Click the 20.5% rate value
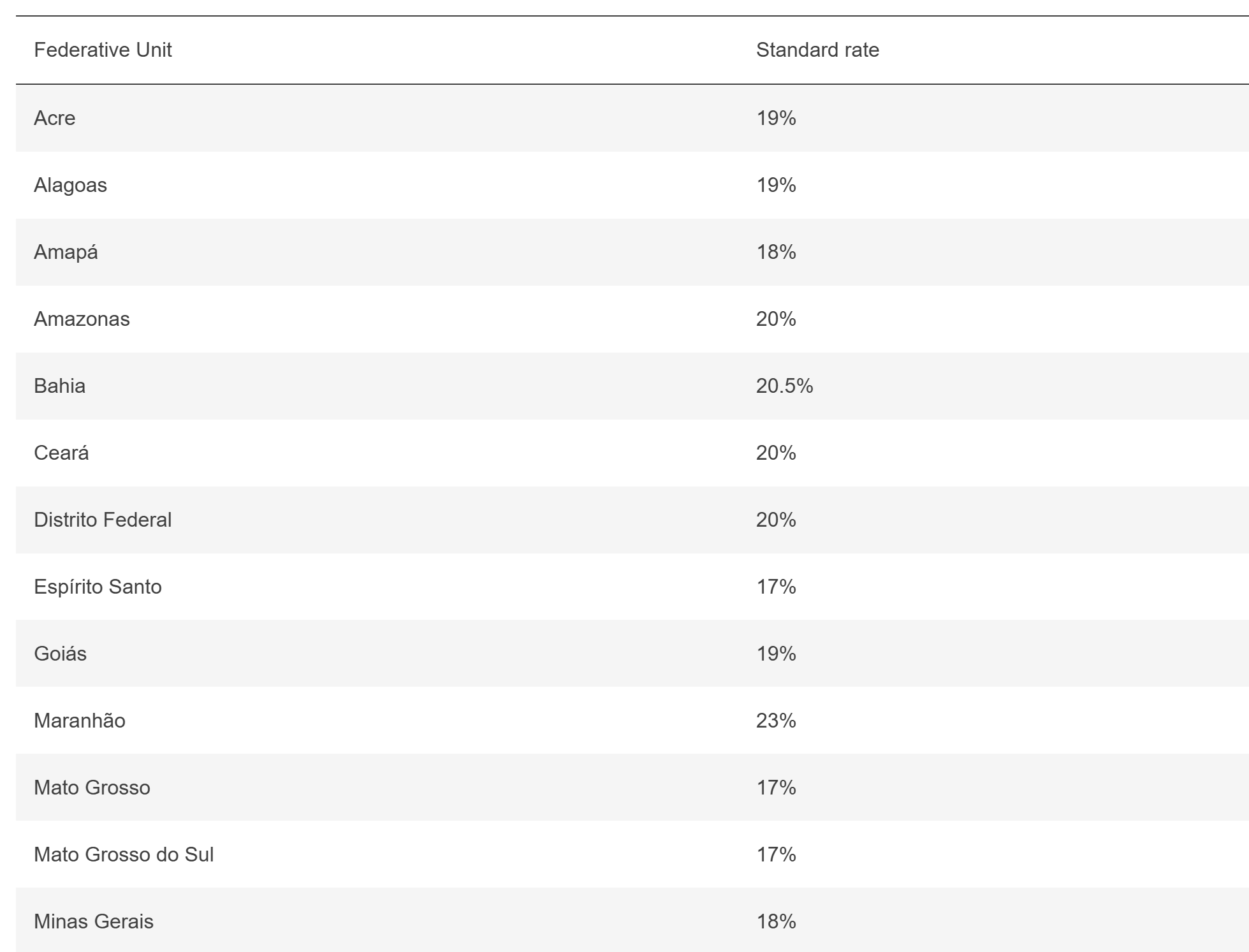Image resolution: width=1249 pixels, height=952 pixels. click(784, 386)
